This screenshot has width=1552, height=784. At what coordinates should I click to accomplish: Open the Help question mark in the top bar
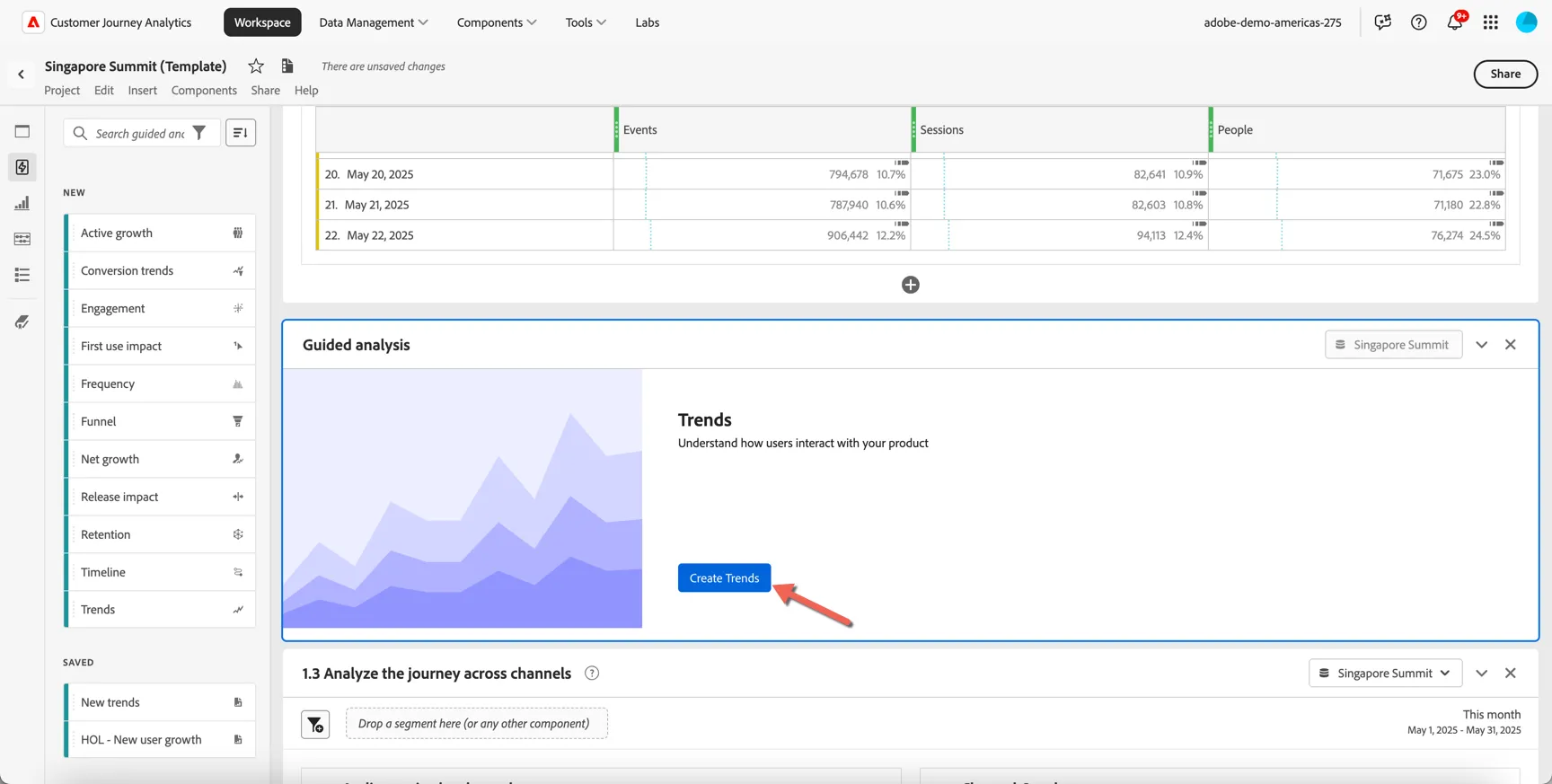[1419, 22]
